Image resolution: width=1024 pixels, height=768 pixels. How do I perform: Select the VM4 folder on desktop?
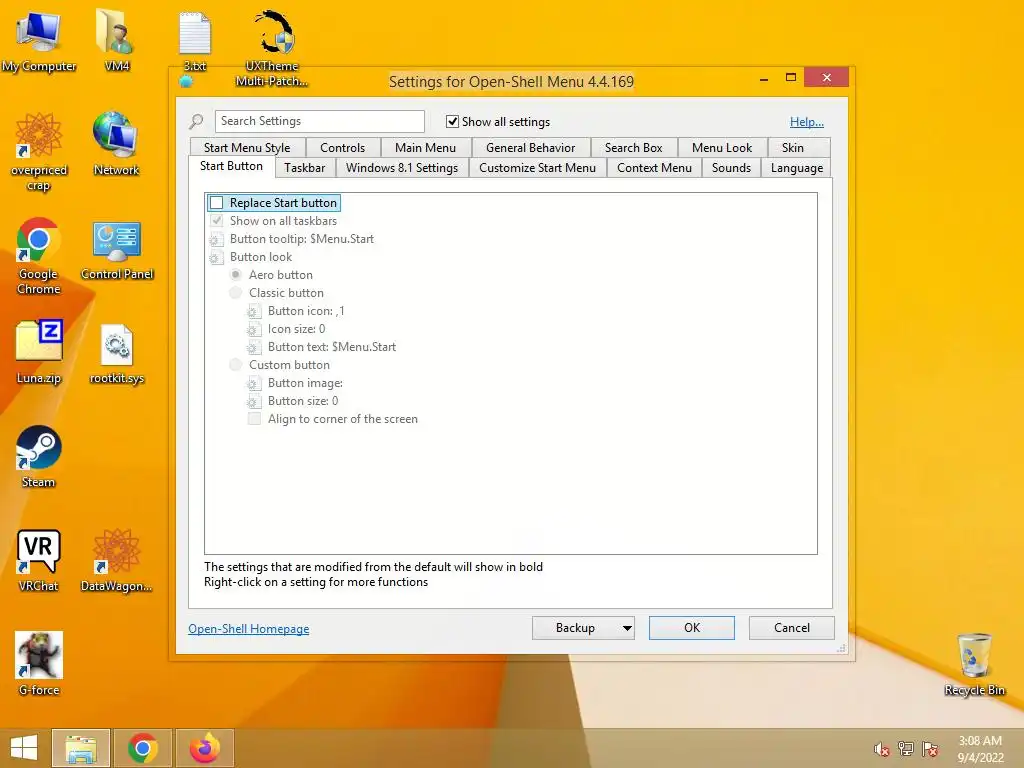pyautogui.click(x=116, y=41)
